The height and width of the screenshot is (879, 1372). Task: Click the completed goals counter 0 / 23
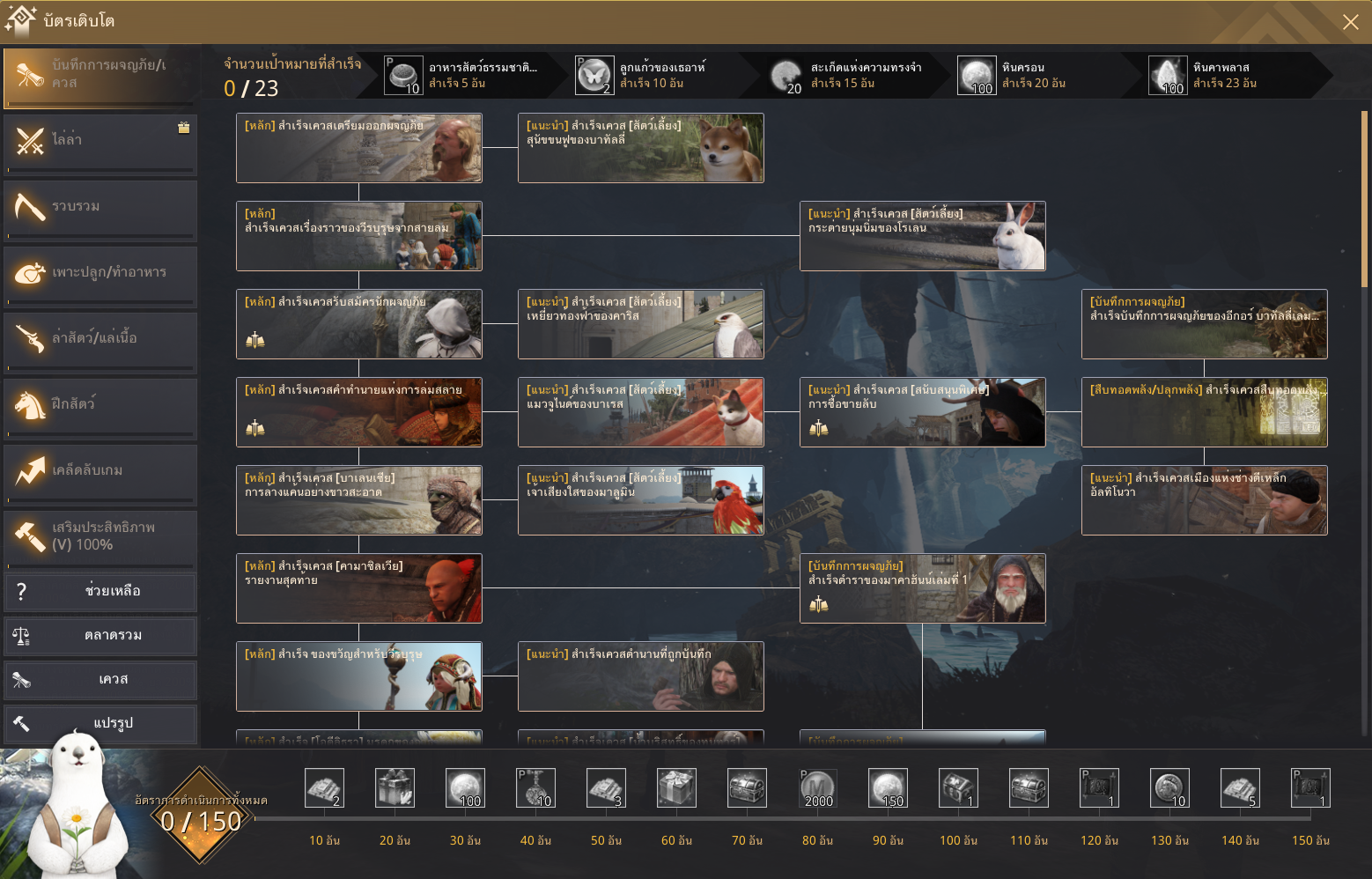(251, 88)
